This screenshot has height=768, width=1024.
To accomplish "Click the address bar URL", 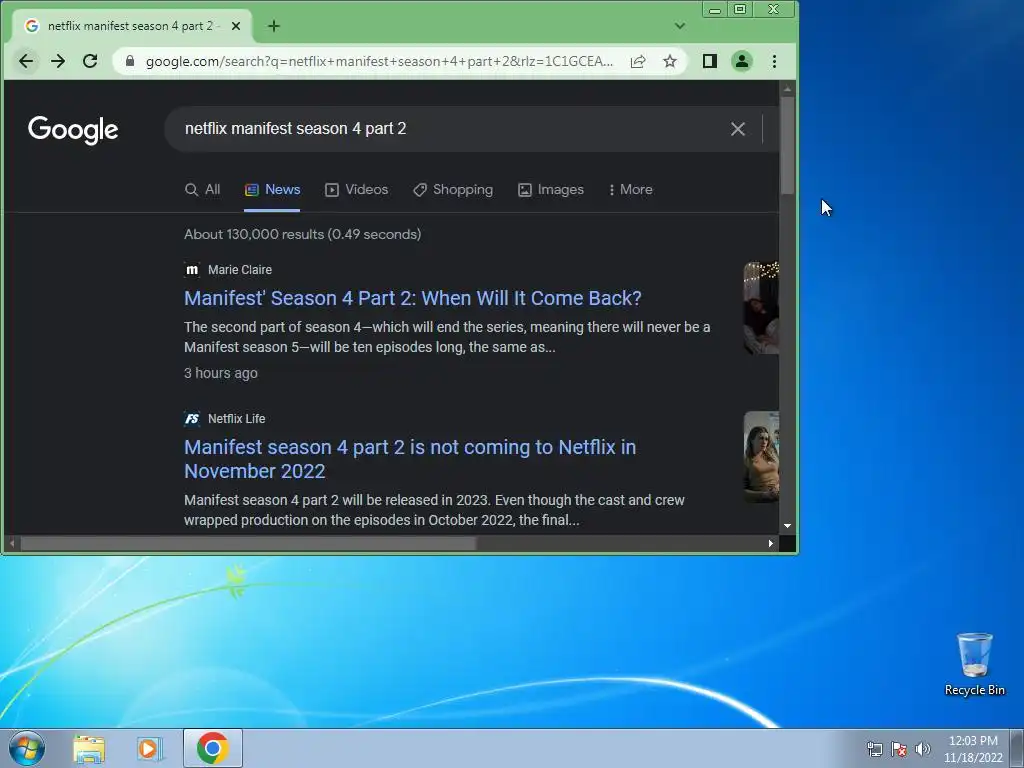I will [379, 61].
